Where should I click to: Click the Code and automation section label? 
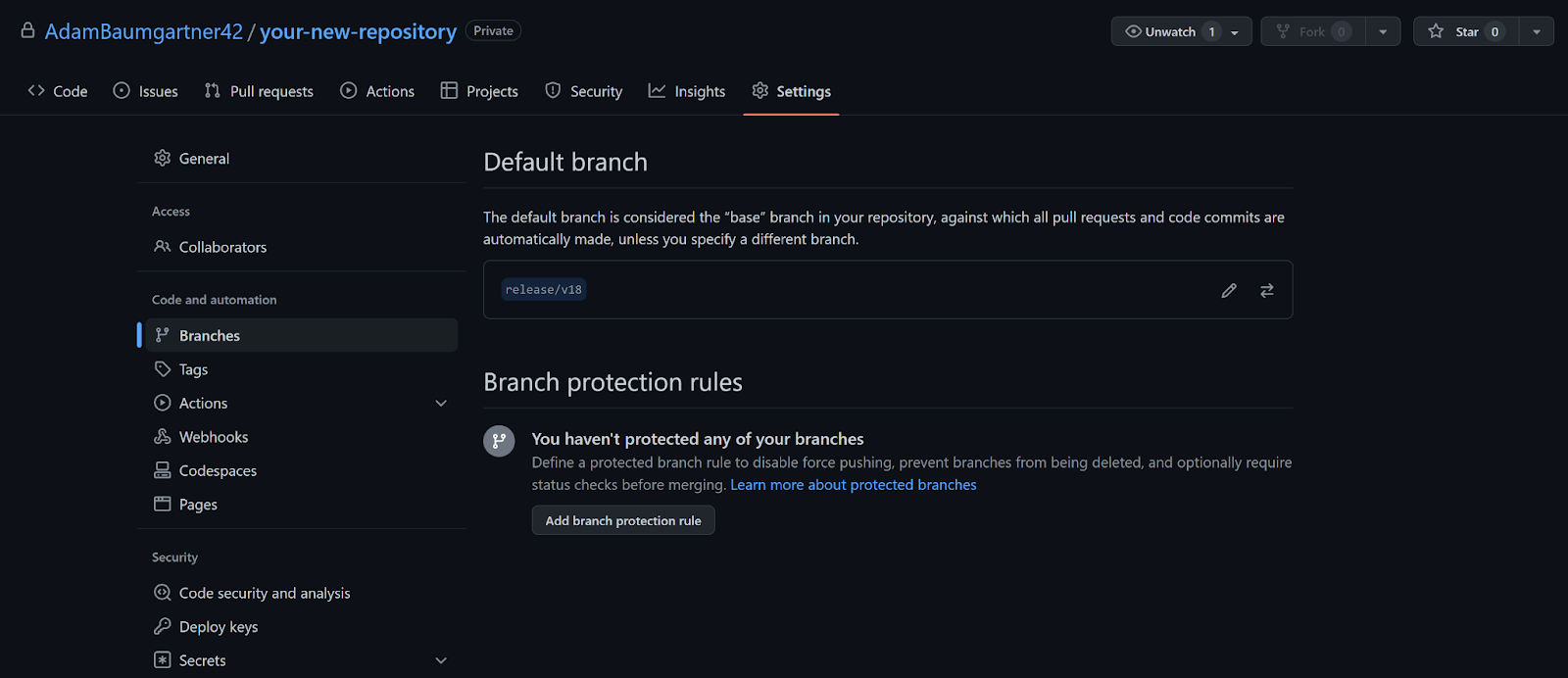214,300
